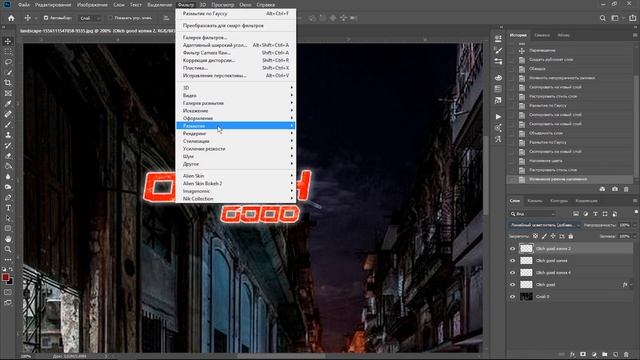
Task: Open the fill slider dropdown arrow
Action: tap(634, 236)
